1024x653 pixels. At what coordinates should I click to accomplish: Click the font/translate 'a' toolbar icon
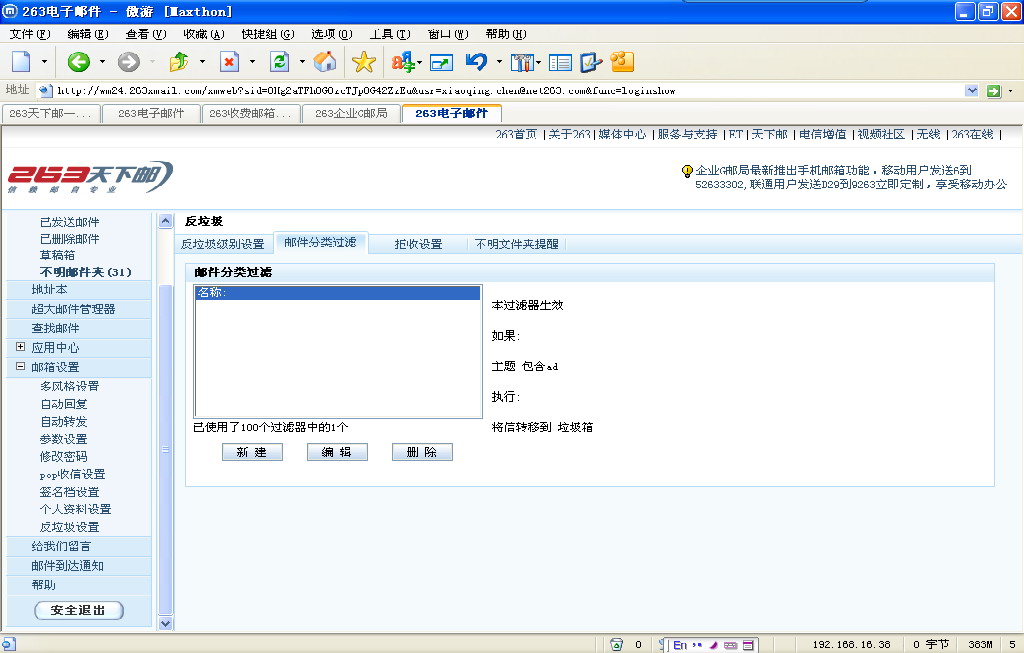coord(403,62)
